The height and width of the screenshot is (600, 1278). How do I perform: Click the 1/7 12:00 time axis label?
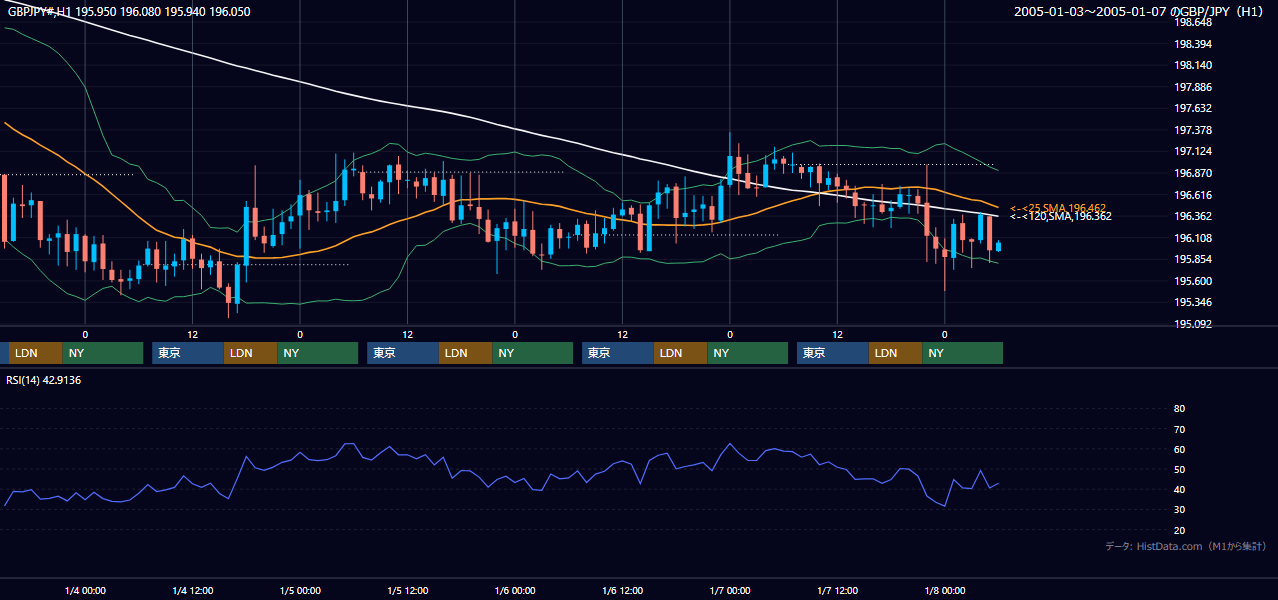tap(837, 590)
